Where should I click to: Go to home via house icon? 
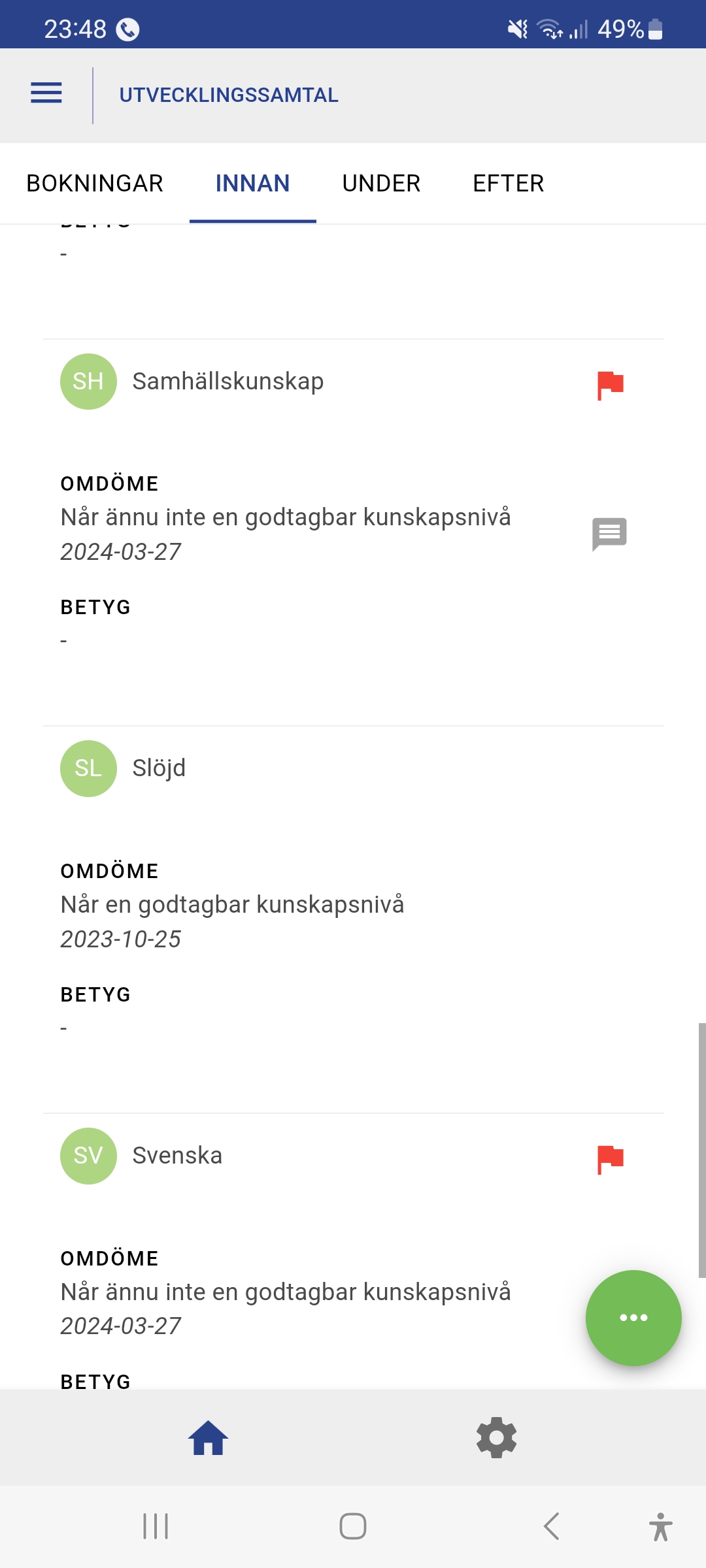tap(208, 1438)
